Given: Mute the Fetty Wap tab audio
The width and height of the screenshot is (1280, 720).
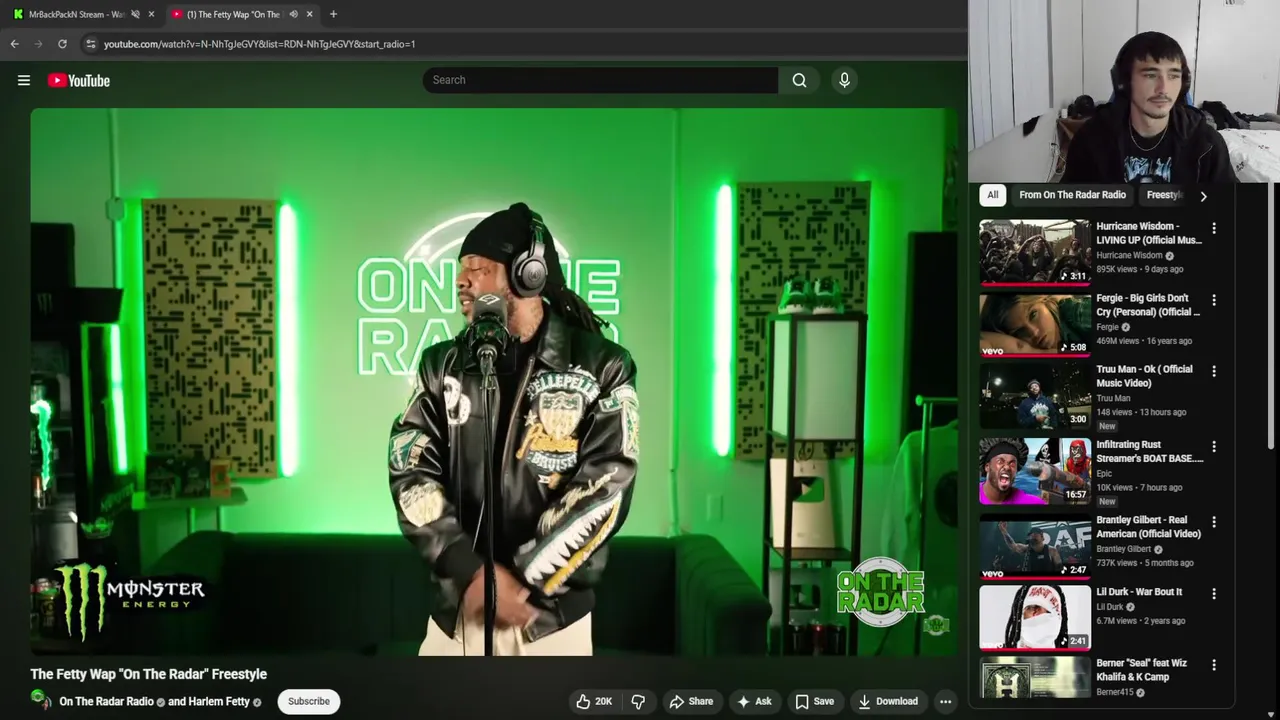Looking at the screenshot, I should pyautogui.click(x=293, y=14).
